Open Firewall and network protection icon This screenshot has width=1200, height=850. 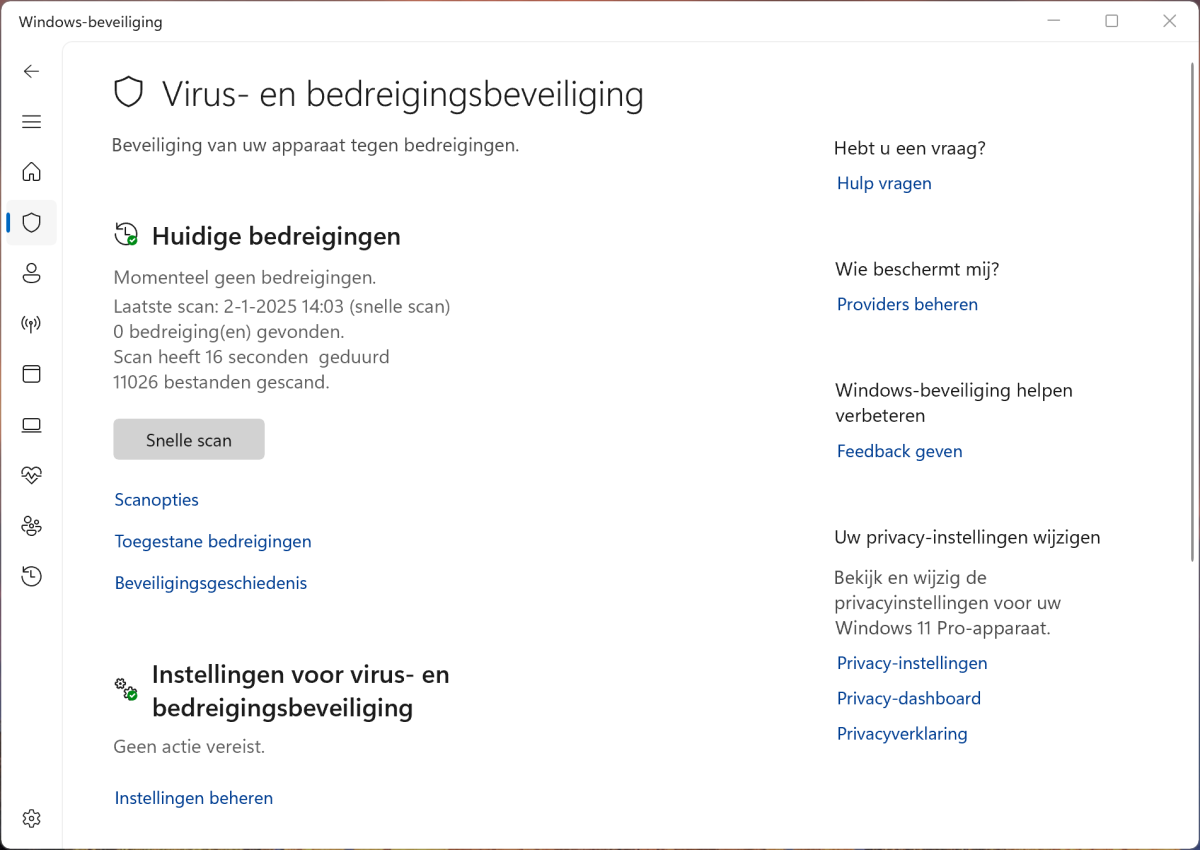click(32, 324)
